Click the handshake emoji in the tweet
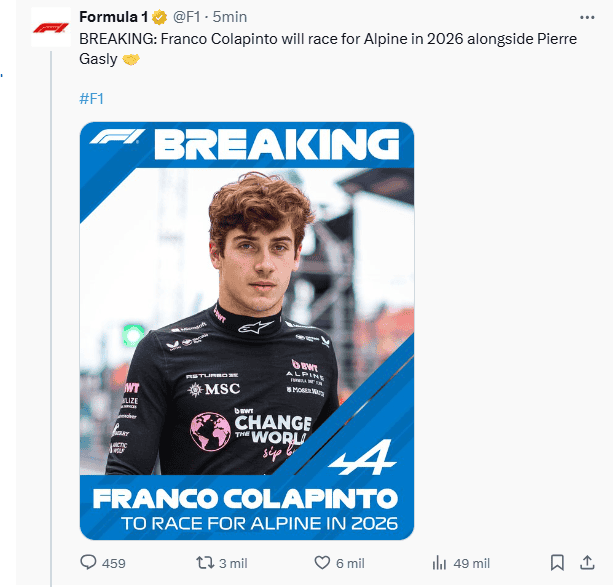613x587 pixels. click(x=131, y=59)
